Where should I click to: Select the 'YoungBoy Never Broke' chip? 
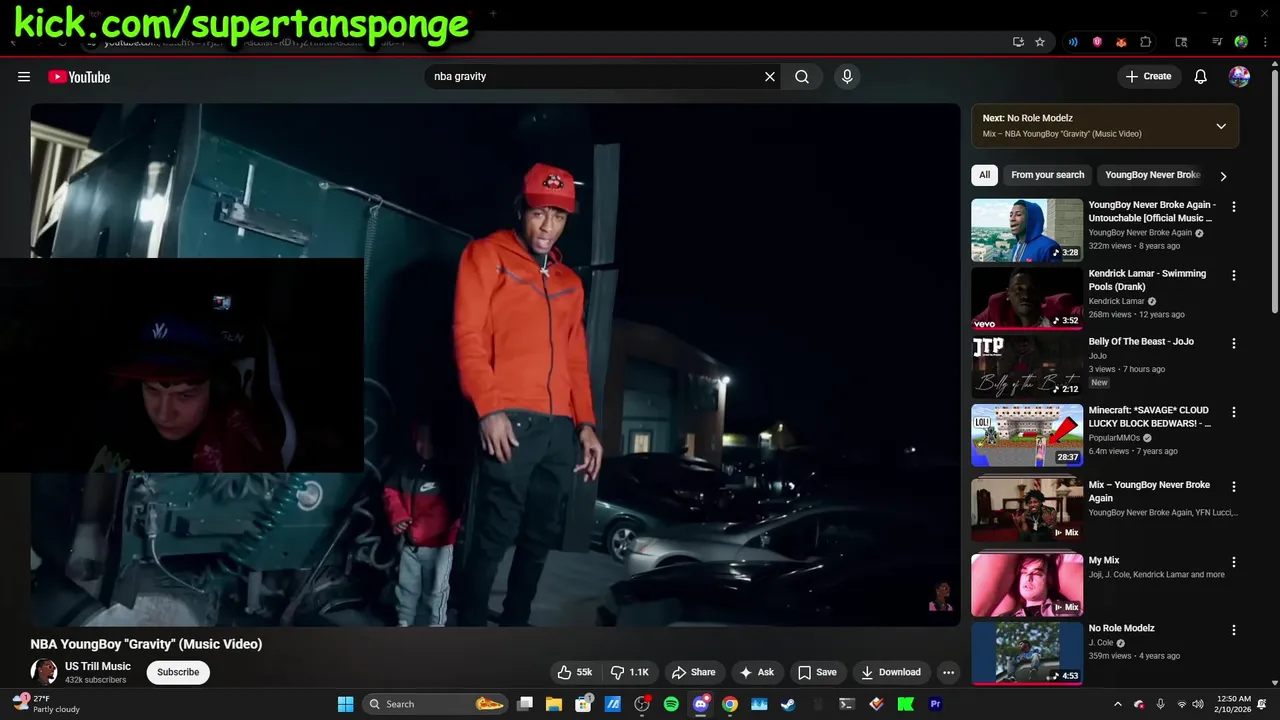(x=1152, y=175)
